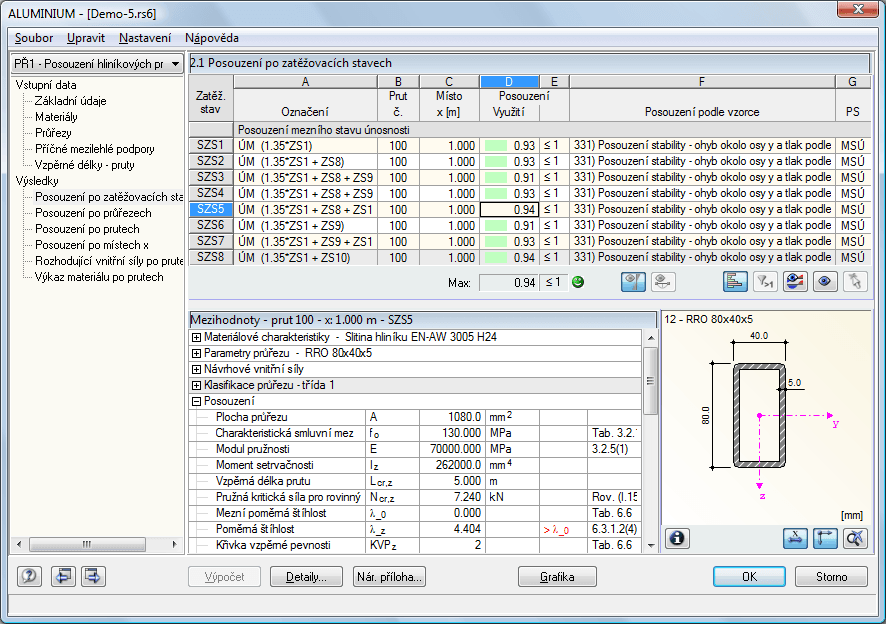Open the Soubor menu
Image resolution: width=886 pixels, height=624 pixels.
click(x=34, y=38)
